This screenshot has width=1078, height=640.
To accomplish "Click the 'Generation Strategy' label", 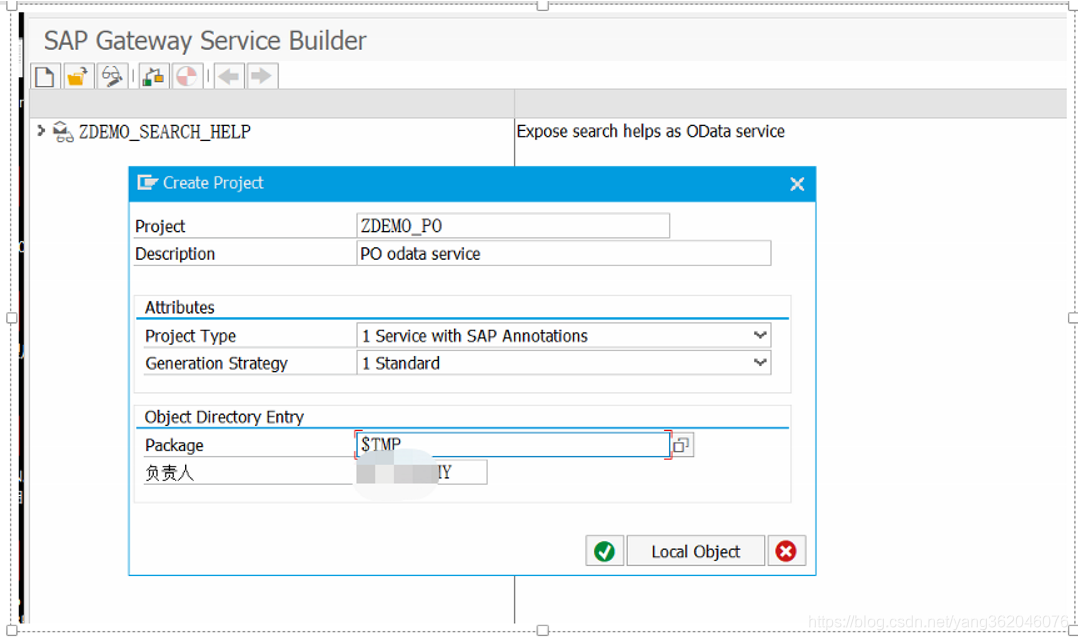I will [217, 364].
